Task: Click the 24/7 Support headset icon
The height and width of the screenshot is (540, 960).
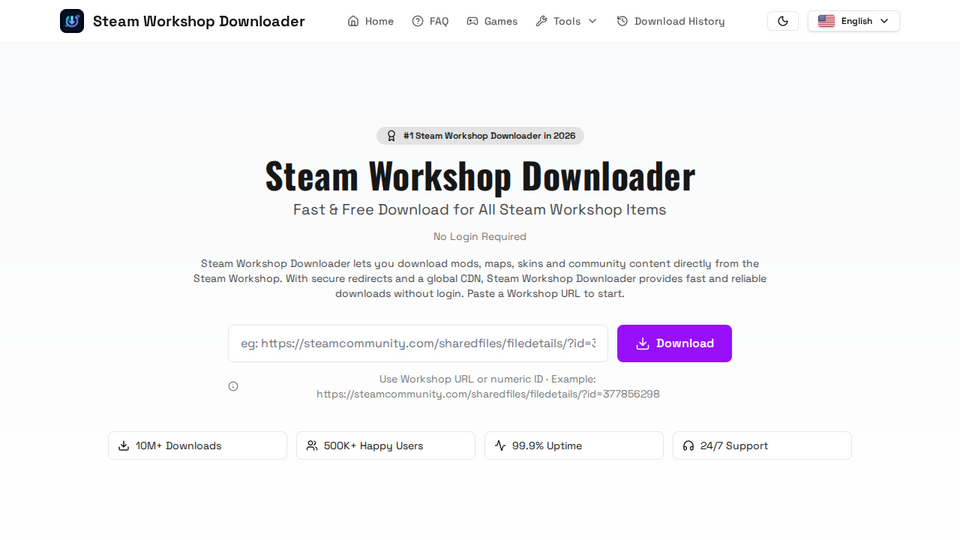Action: click(x=688, y=446)
